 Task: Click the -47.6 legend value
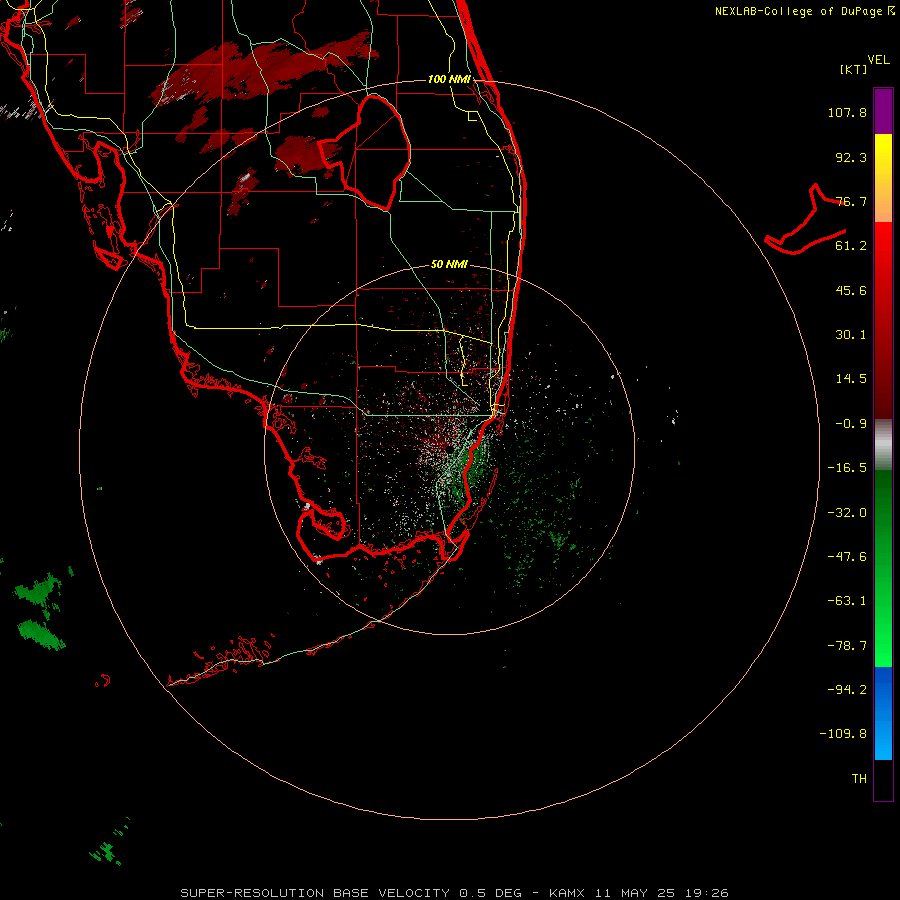[x=847, y=557]
